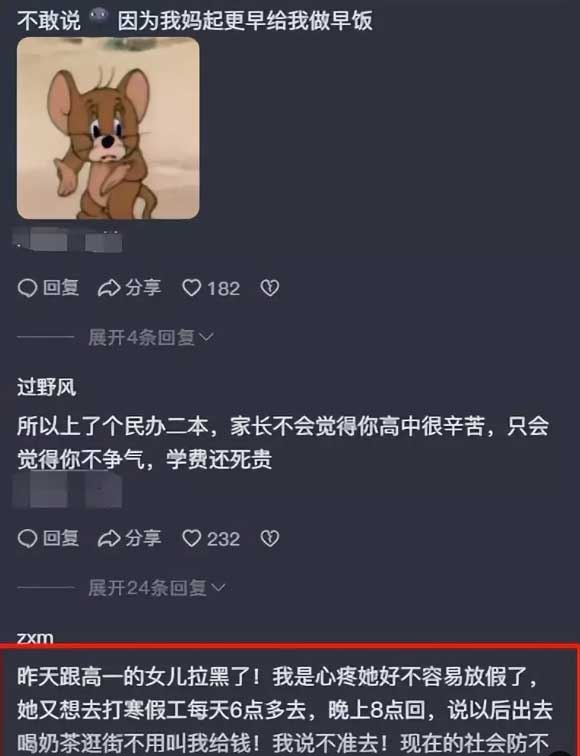Click the 分享 label under the Jerry comment
The width and height of the screenshot is (580, 756).
tap(143, 288)
